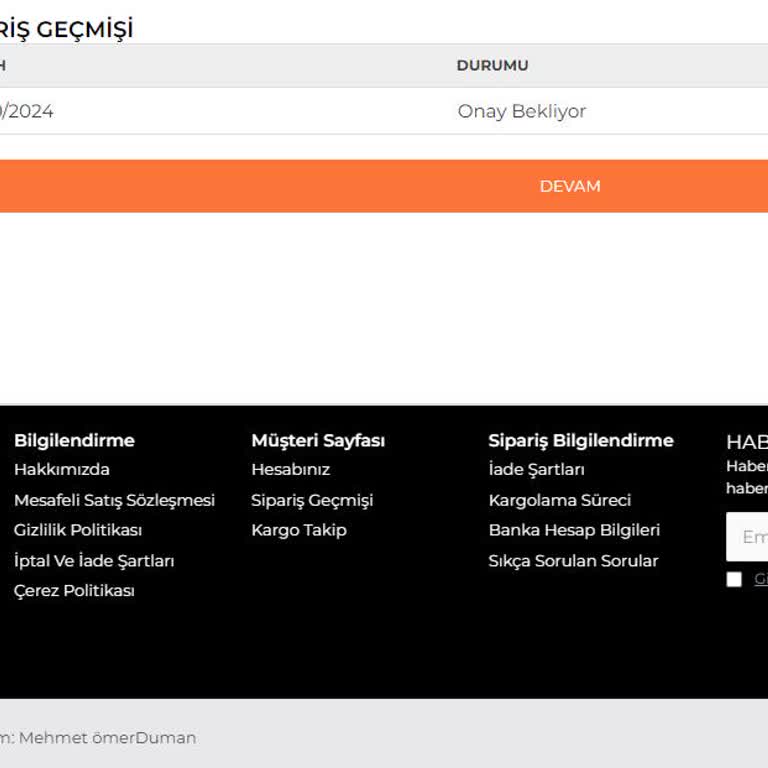View the Çerez Politikası page

(x=74, y=591)
